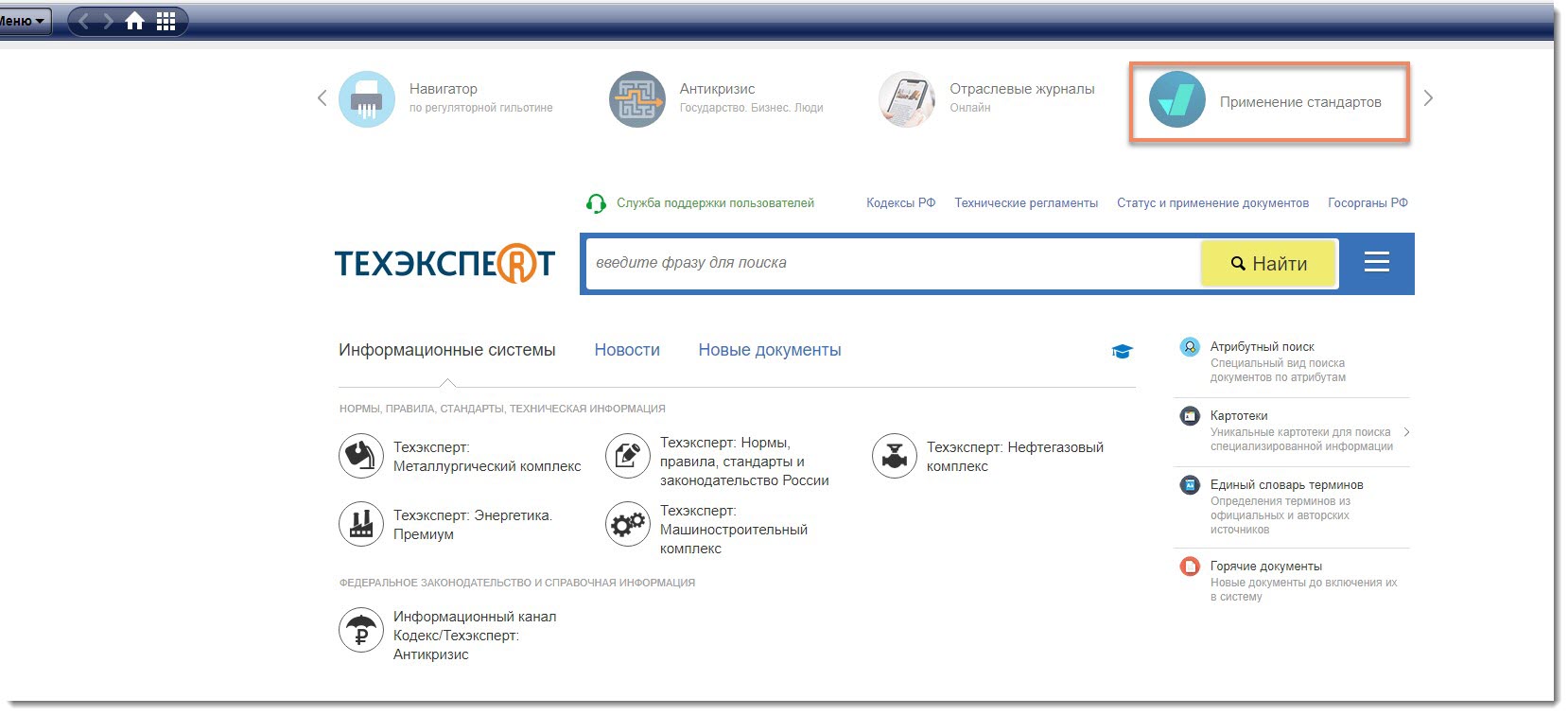The image size is (1568, 715).
Task: Select Информационные системы tab
Action: pos(447,350)
